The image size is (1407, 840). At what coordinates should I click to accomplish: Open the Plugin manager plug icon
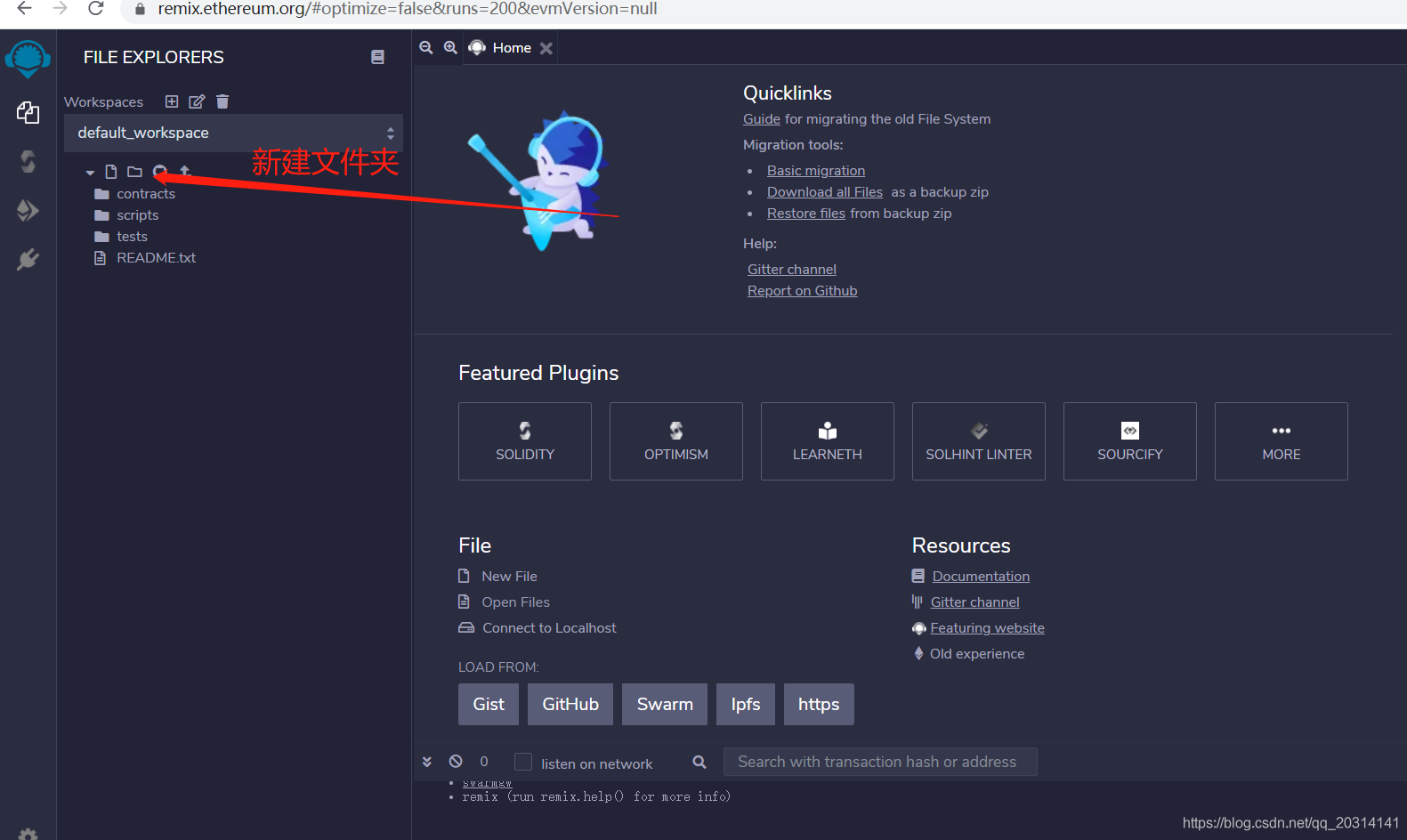[x=28, y=259]
